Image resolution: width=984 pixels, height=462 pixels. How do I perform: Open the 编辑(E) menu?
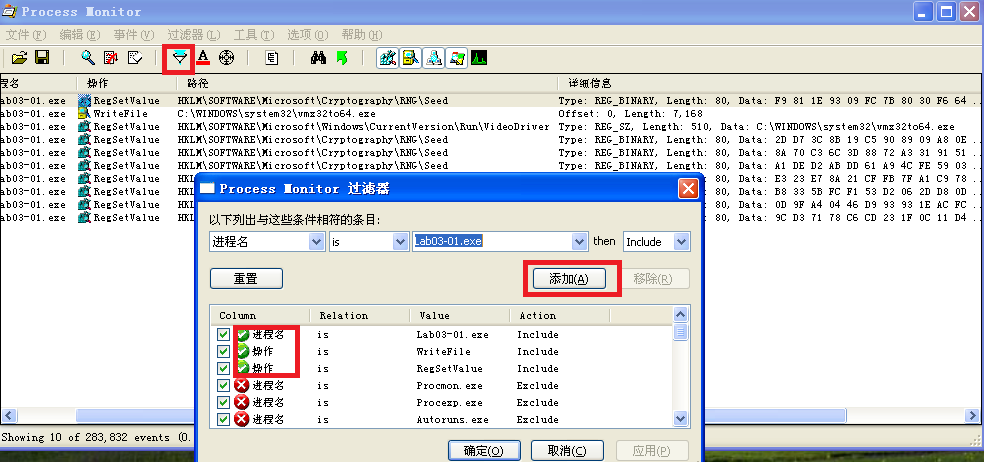point(80,35)
